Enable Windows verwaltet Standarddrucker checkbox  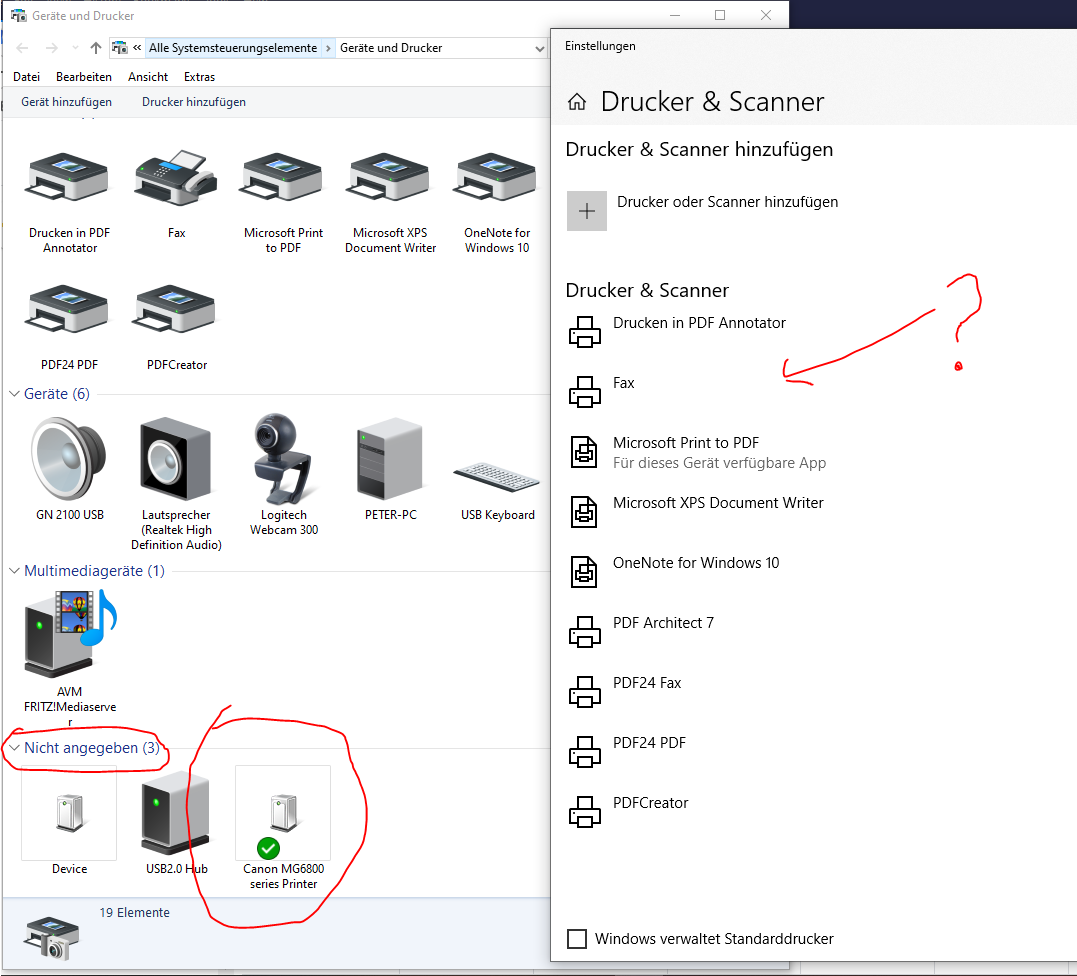577,938
